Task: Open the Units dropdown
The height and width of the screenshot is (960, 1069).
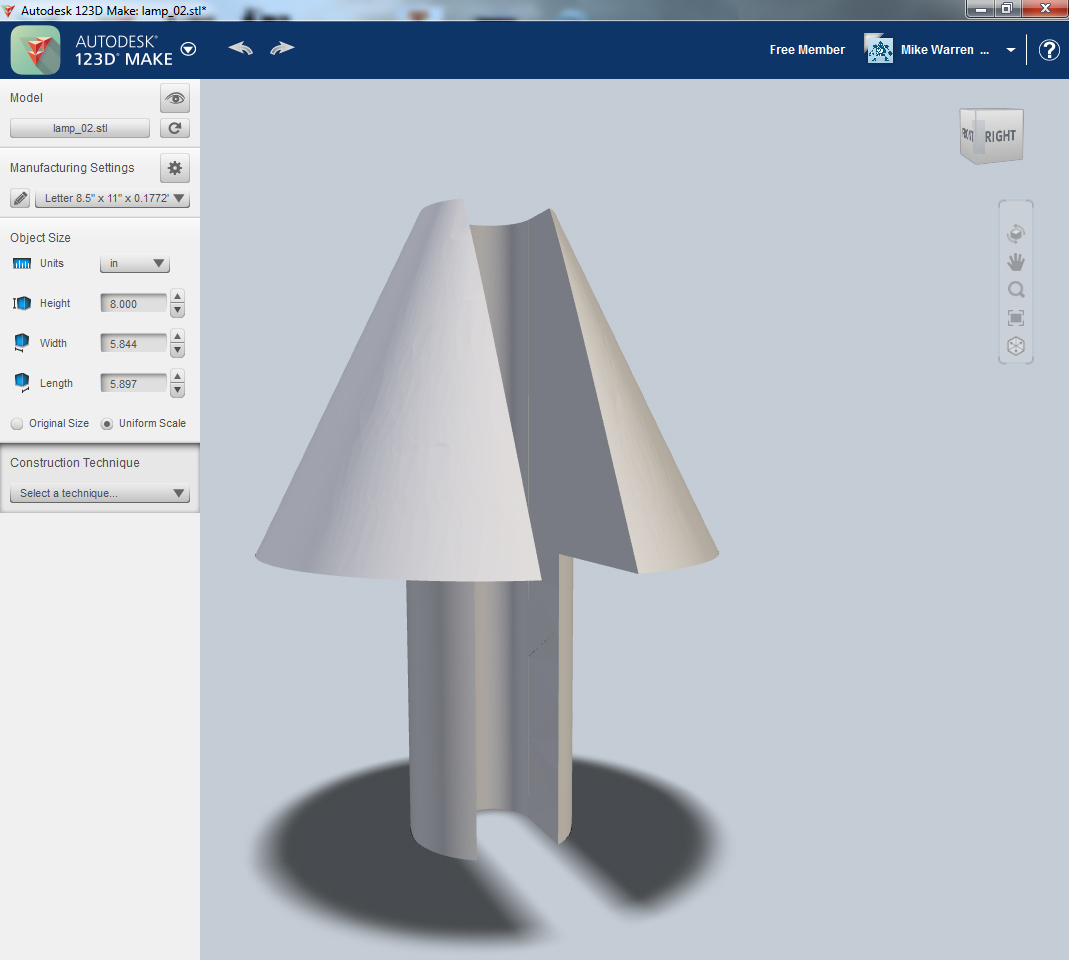Action: click(134, 263)
